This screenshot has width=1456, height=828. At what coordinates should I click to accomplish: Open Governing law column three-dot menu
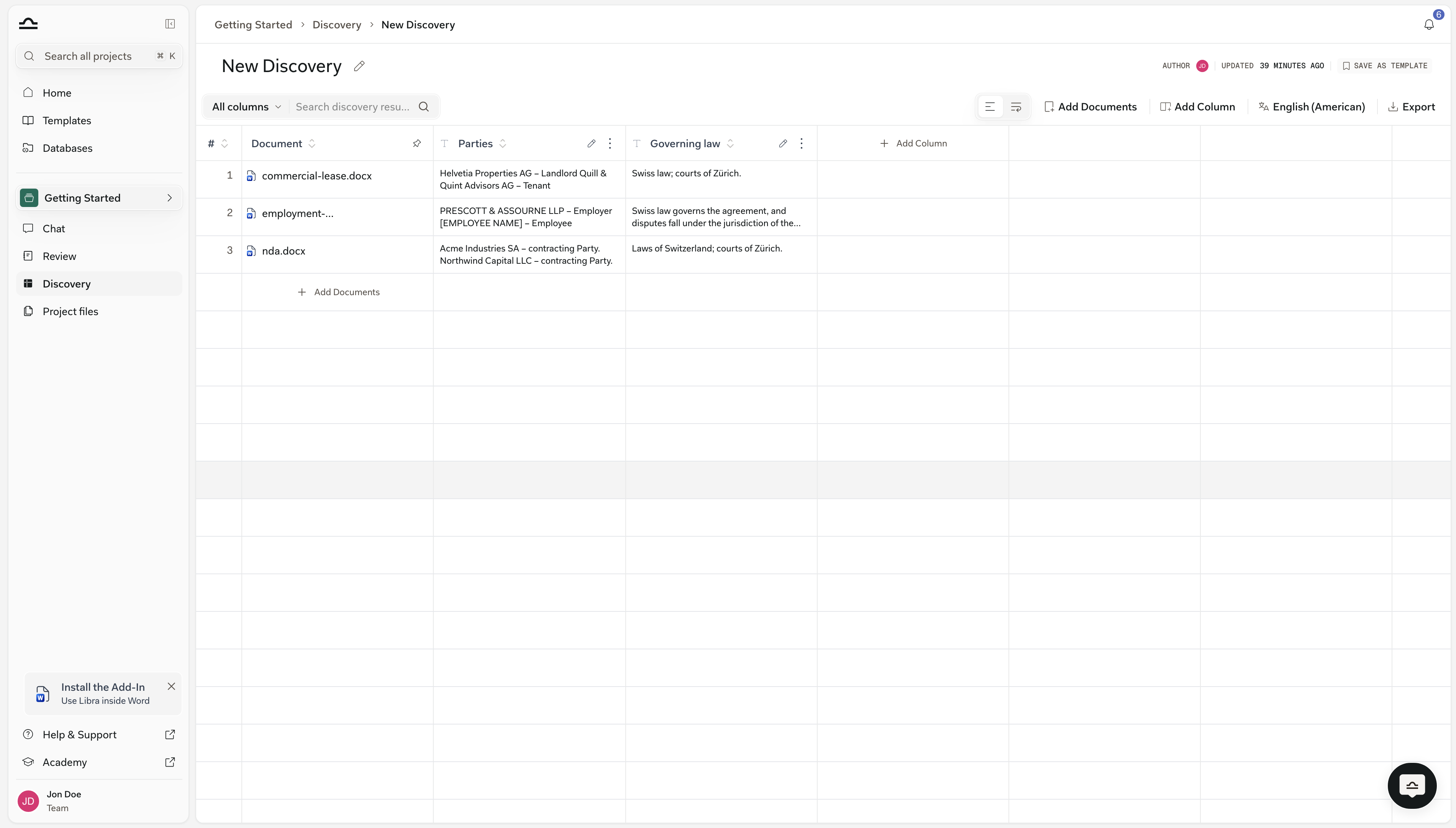[802, 143]
